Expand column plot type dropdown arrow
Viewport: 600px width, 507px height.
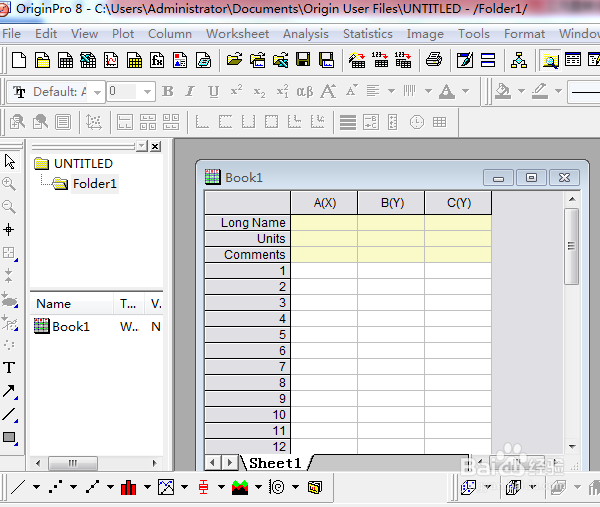(x=147, y=487)
